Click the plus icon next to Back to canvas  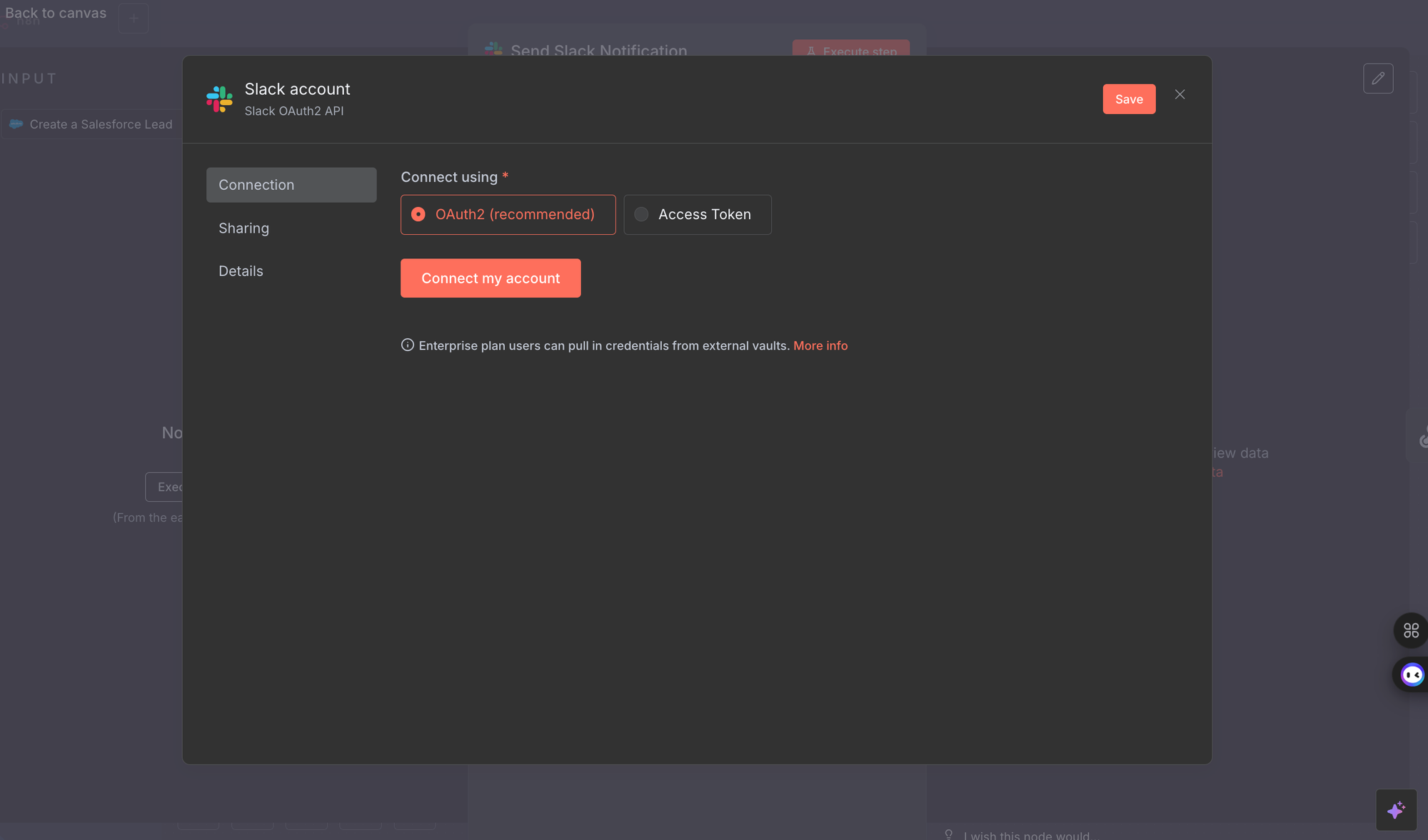tap(134, 18)
